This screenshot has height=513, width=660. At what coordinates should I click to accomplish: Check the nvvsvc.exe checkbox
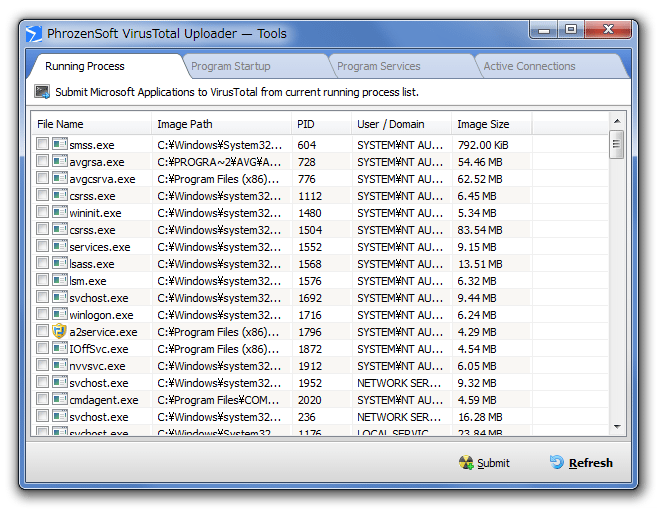point(43,365)
